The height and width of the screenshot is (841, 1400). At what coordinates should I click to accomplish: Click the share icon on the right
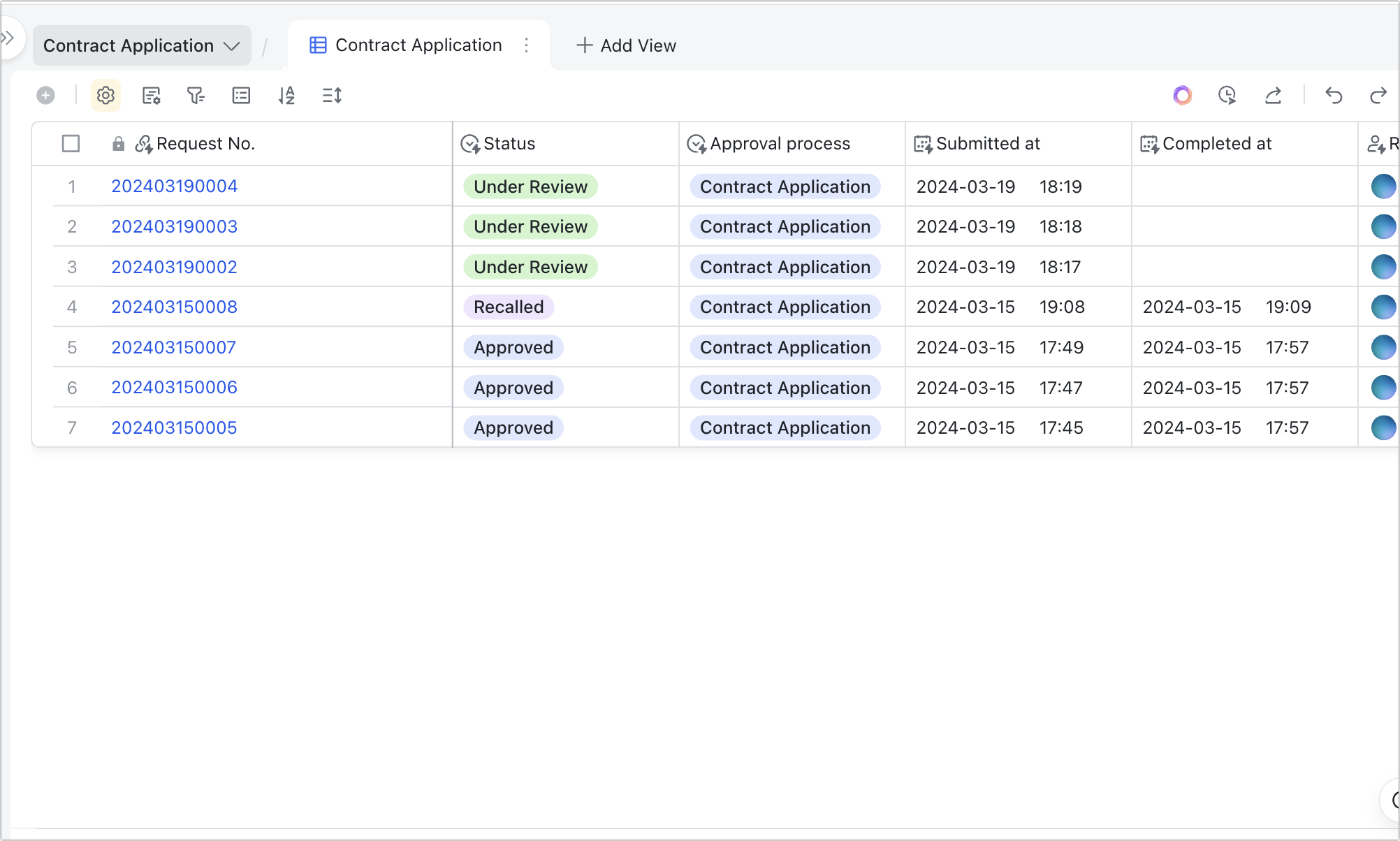pos(1273,96)
